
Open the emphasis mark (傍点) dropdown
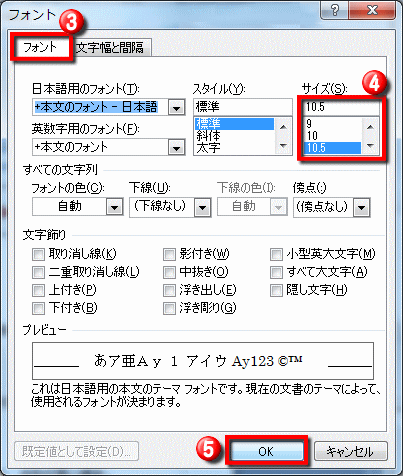[x=361, y=207]
